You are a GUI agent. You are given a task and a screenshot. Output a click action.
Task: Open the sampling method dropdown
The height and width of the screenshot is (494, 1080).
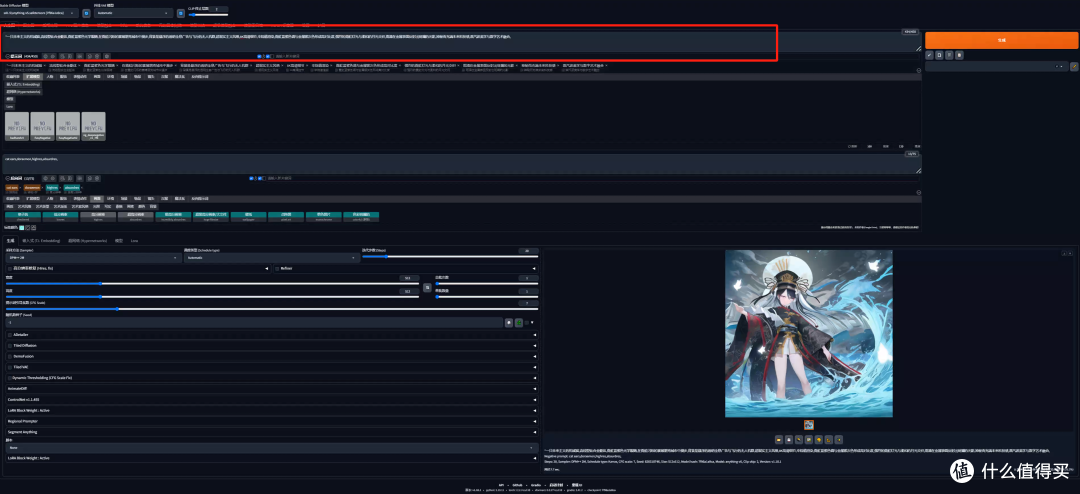[x=93, y=258]
